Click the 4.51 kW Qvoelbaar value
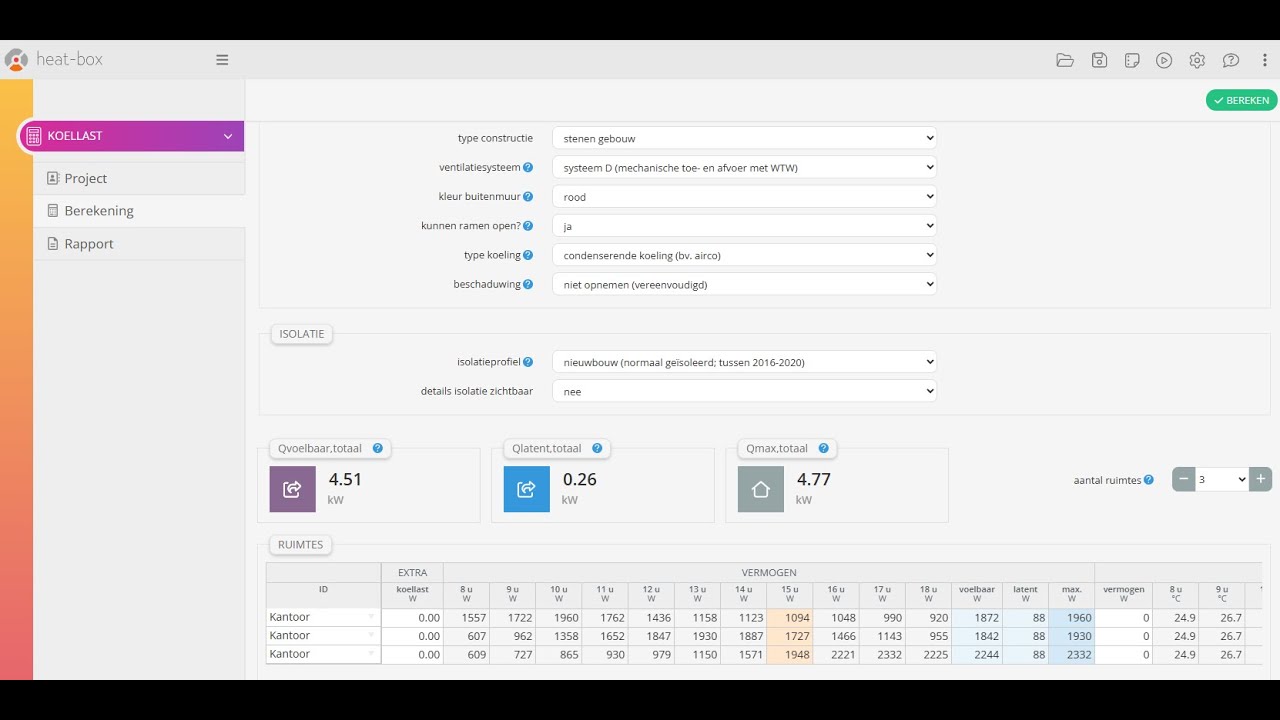Image resolution: width=1280 pixels, height=720 pixels. point(346,479)
